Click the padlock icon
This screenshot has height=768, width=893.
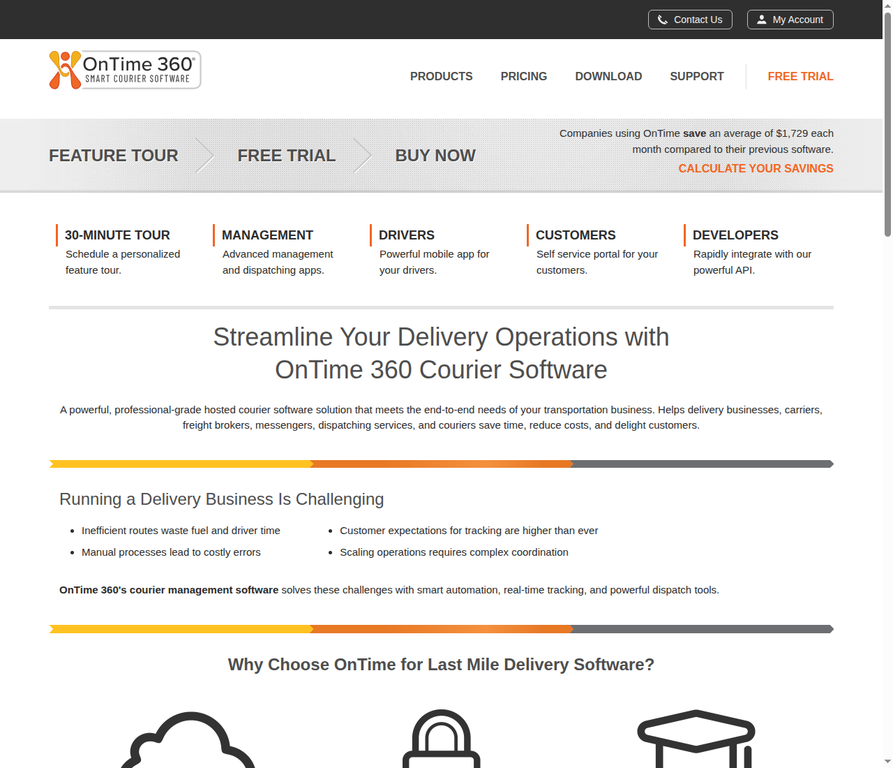(x=441, y=738)
